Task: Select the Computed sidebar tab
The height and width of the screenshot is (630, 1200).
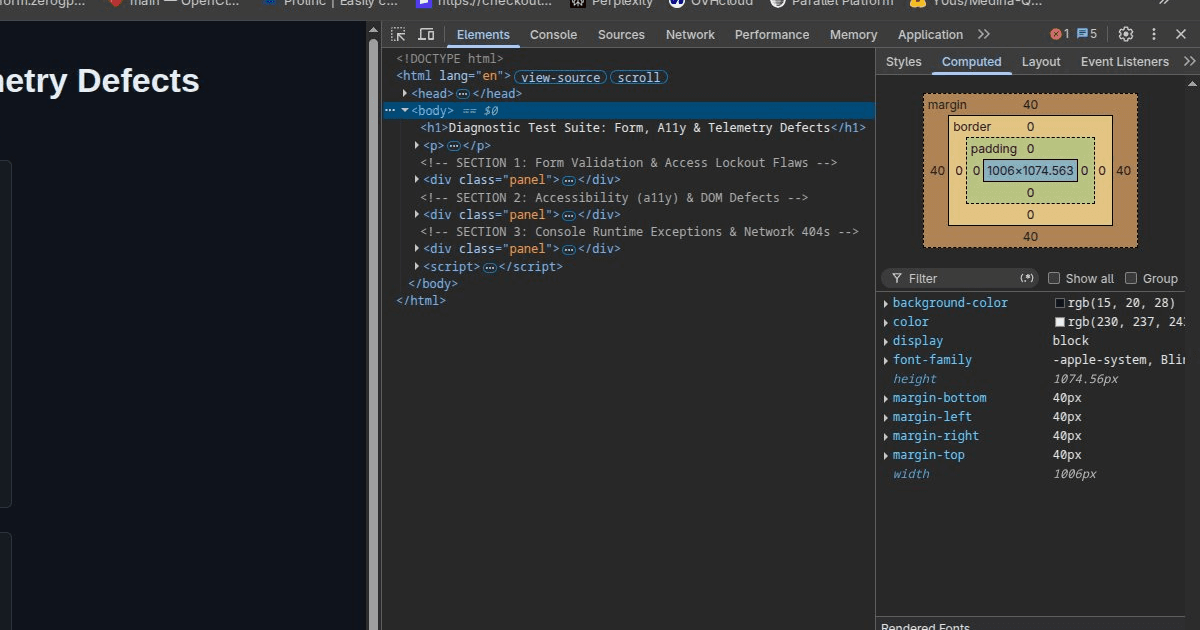Action: click(971, 61)
